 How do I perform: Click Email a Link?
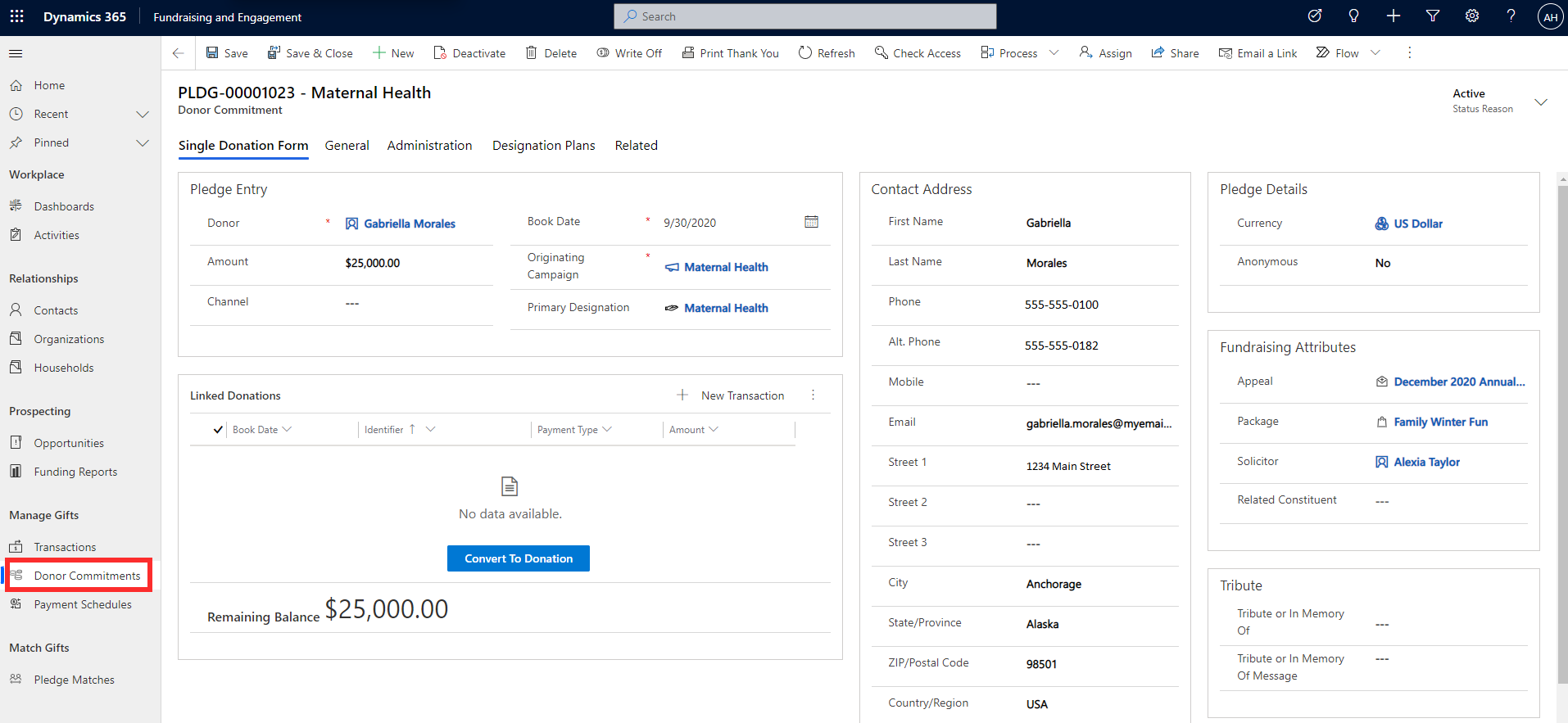point(1258,53)
